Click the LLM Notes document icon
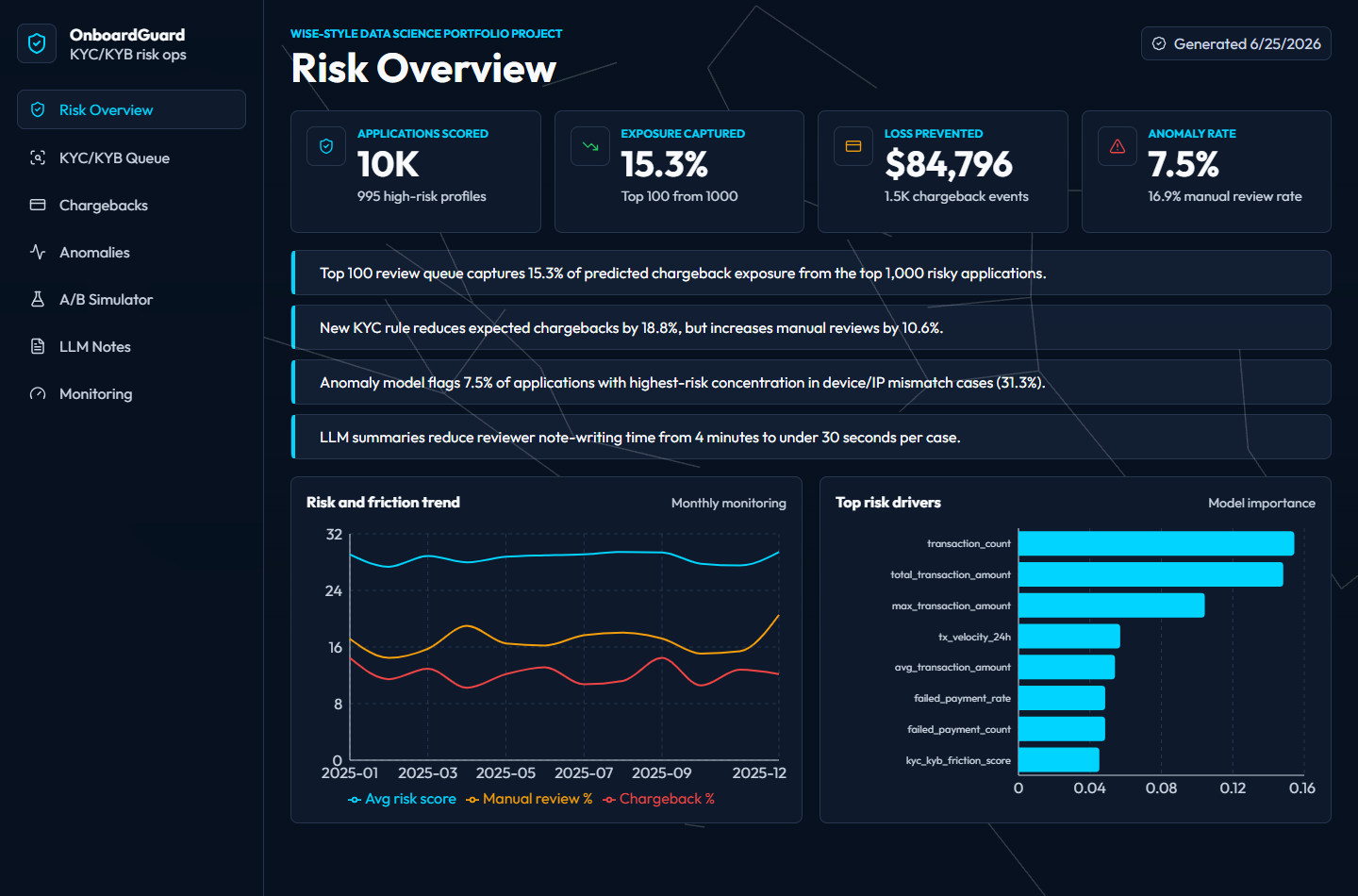The height and width of the screenshot is (896, 1358). click(x=38, y=346)
